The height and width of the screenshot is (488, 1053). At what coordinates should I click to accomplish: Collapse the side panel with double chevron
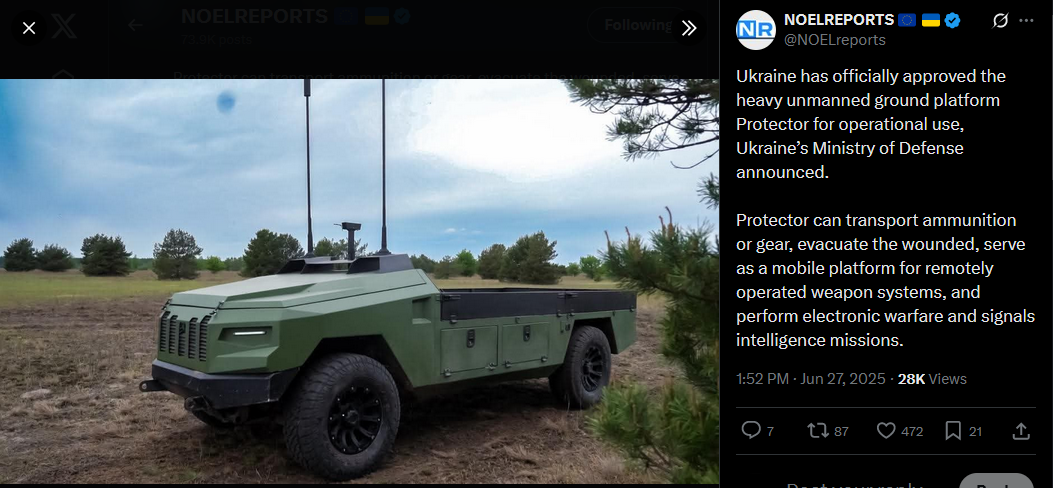point(689,28)
